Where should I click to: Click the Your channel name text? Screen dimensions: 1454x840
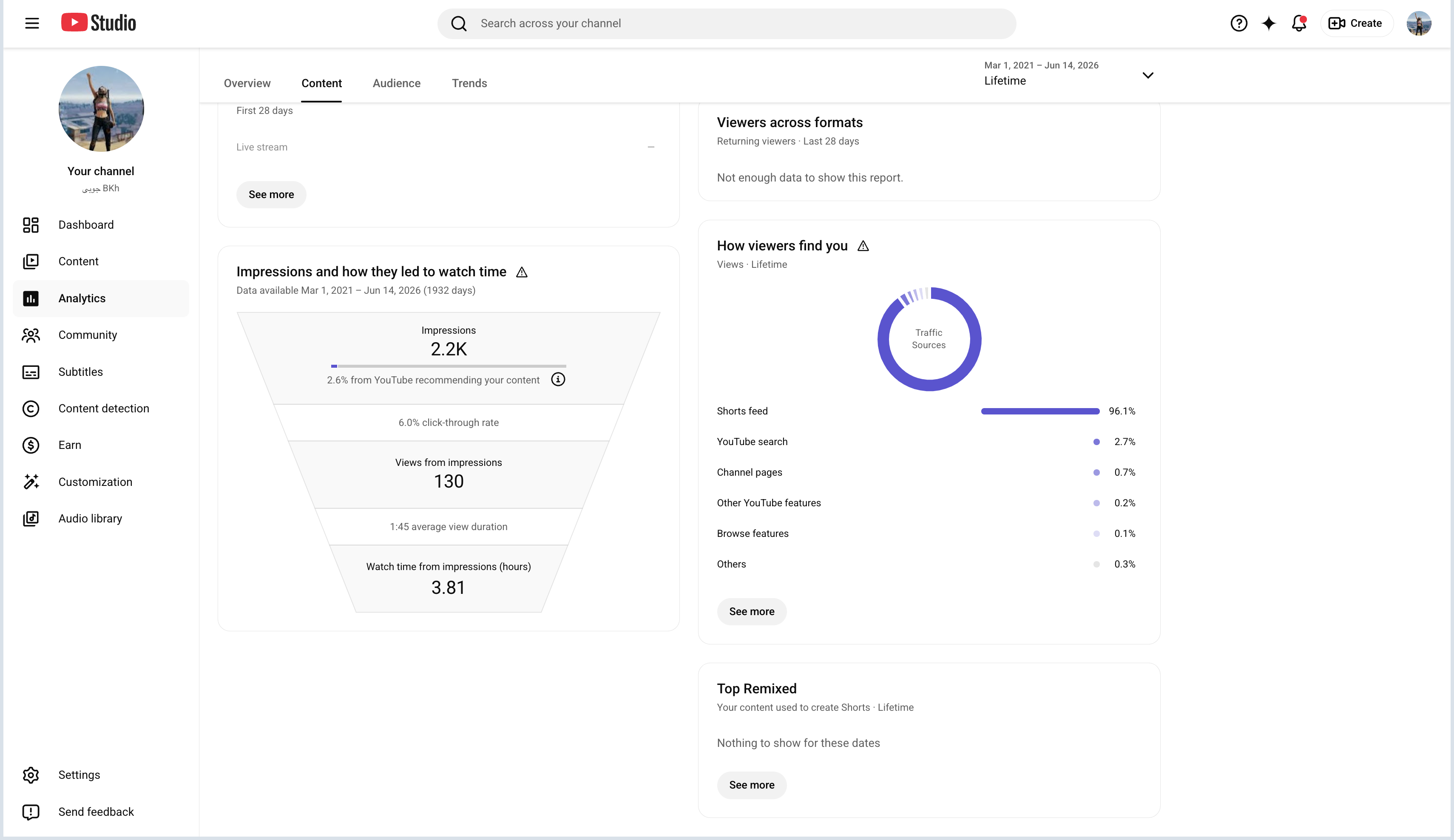click(100, 171)
